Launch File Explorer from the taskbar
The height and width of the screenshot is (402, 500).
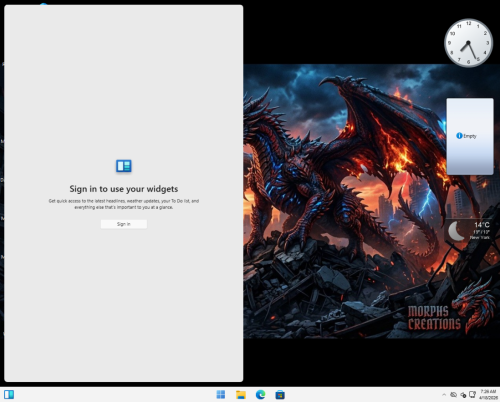241,395
